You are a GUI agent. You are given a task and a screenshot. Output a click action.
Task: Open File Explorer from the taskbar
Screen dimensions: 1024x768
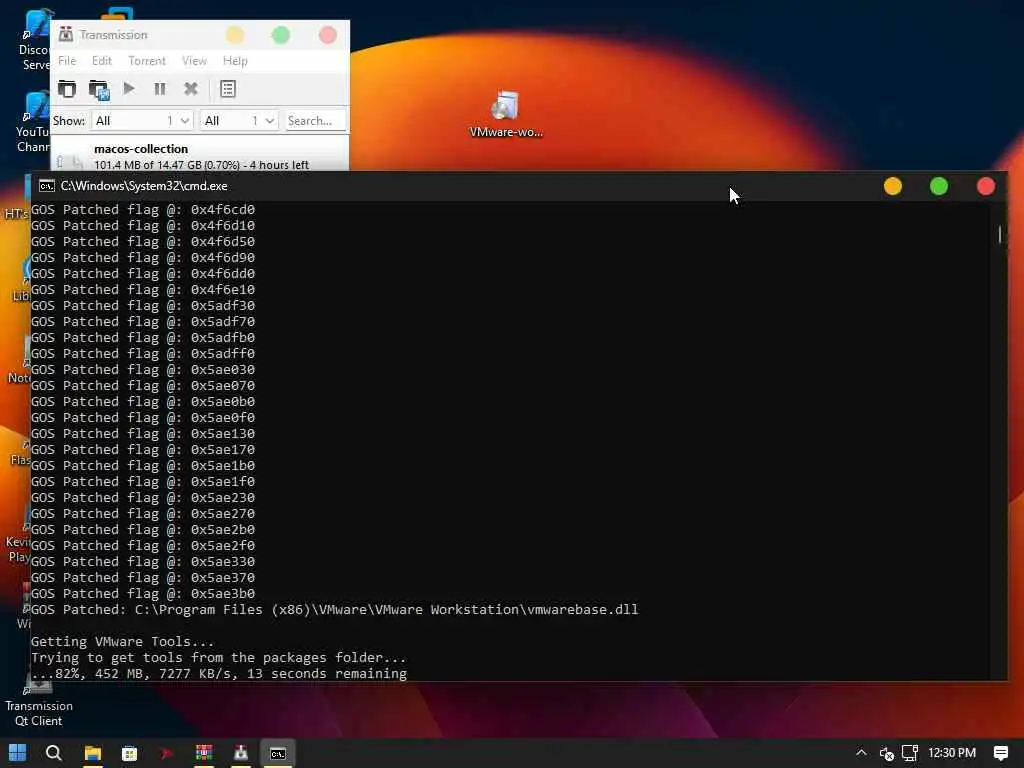pos(93,753)
